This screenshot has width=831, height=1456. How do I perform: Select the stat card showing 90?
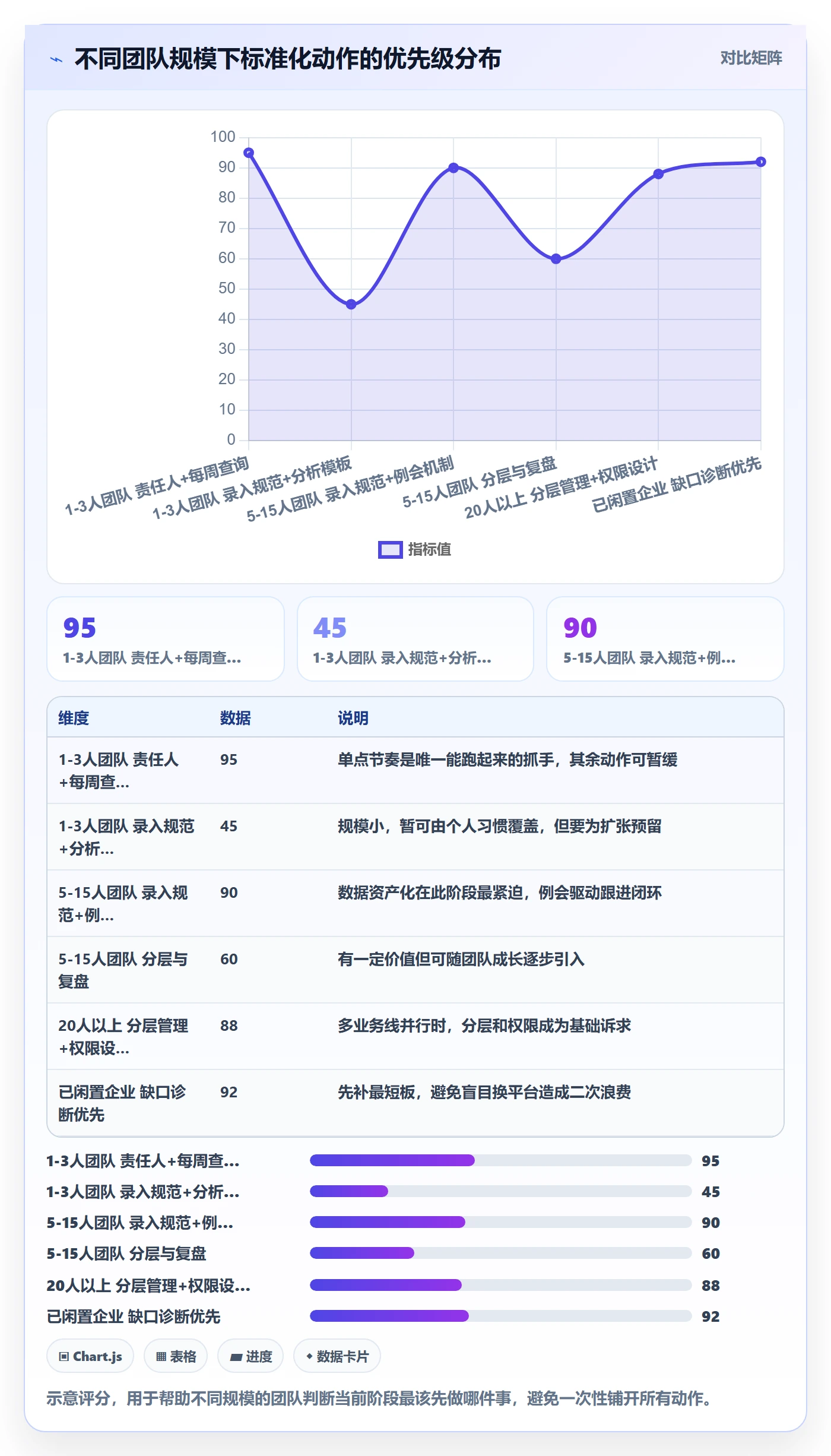(665, 639)
